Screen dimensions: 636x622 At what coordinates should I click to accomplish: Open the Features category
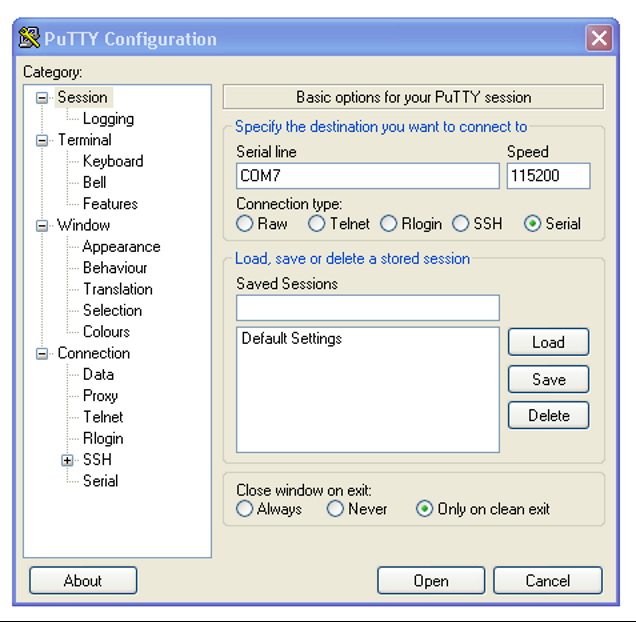(x=110, y=204)
